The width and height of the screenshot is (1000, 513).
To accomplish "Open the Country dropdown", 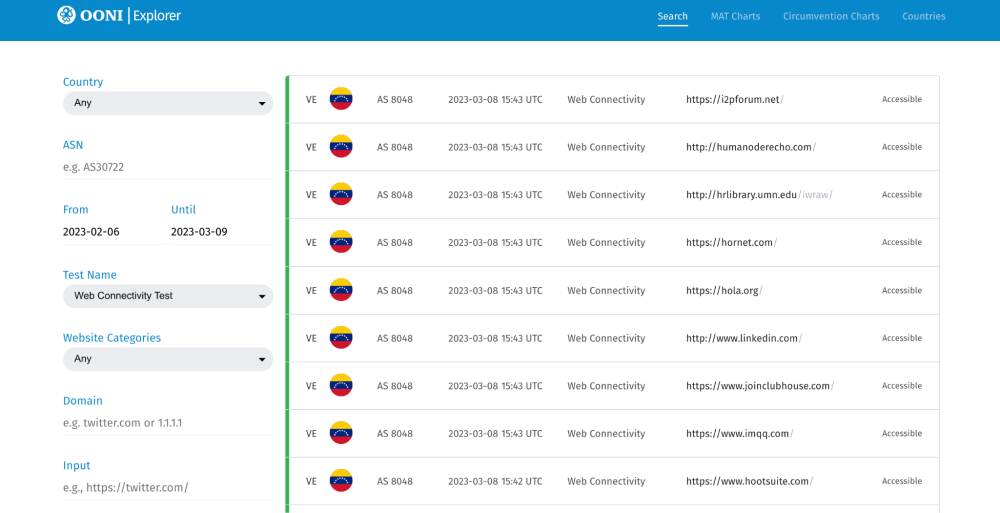I will pos(167,103).
